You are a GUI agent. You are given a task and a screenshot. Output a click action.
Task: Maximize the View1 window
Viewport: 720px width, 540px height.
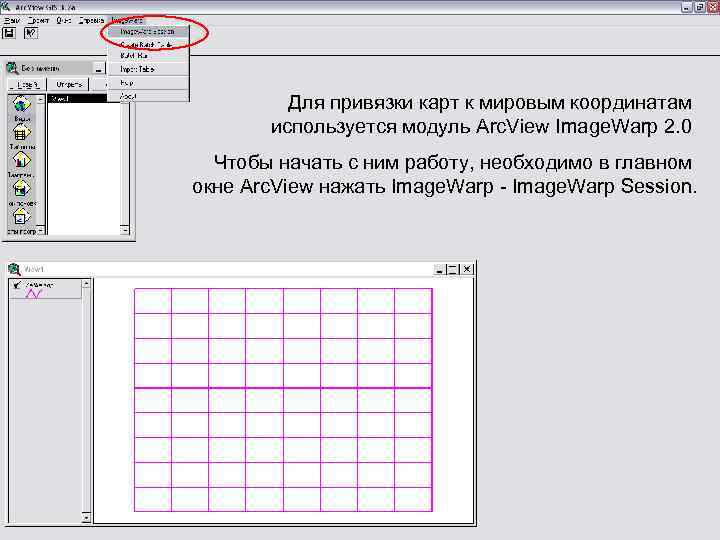click(453, 270)
